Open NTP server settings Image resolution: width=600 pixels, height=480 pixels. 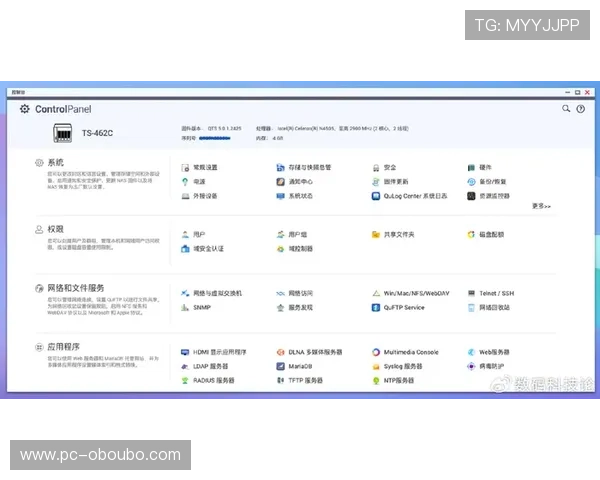pyautogui.click(x=398, y=381)
